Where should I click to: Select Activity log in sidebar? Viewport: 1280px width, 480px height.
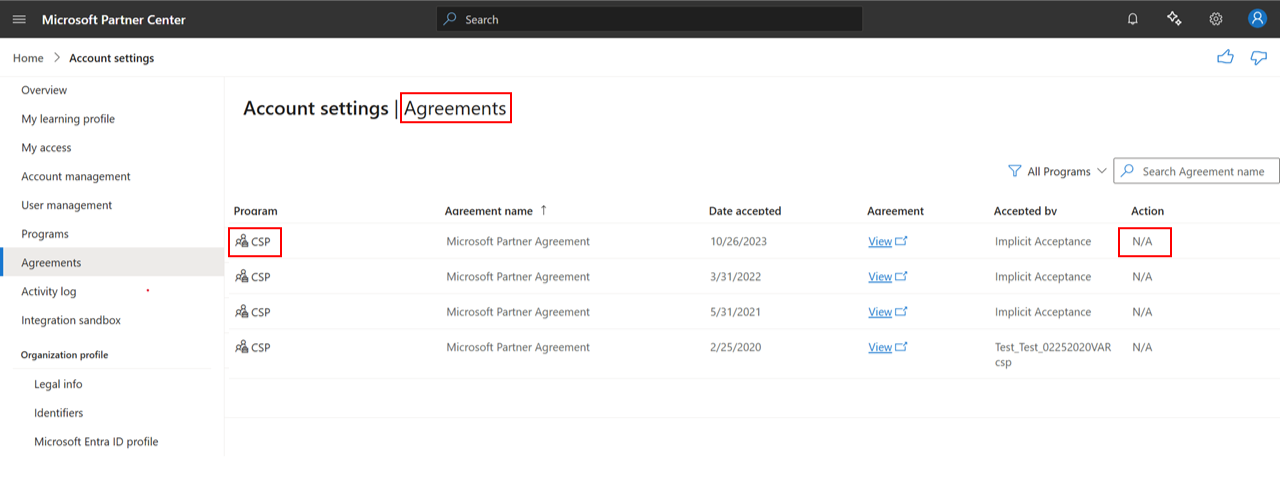[x=49, y=292]
